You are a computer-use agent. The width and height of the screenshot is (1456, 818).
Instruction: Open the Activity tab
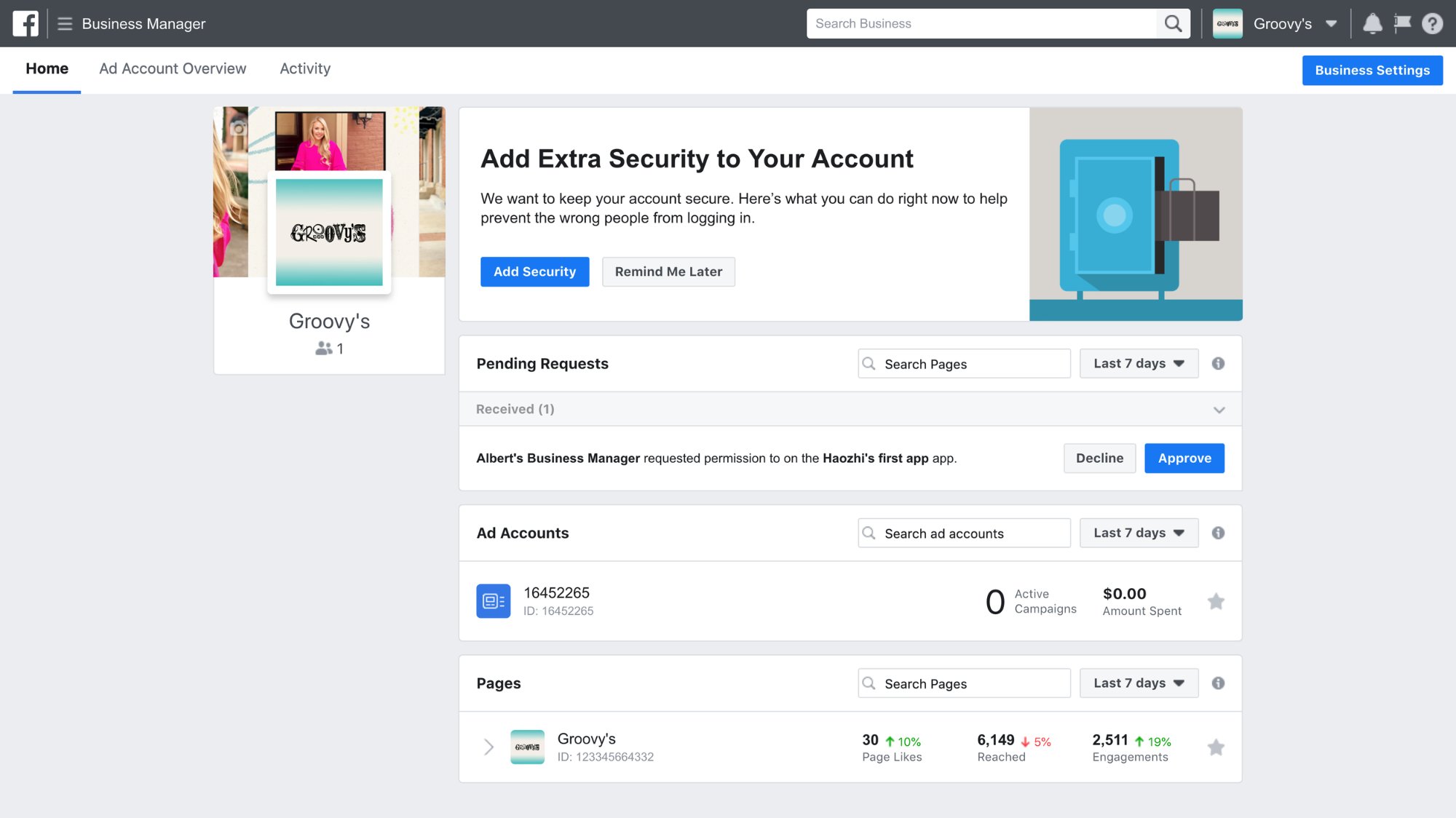[305, 68]
